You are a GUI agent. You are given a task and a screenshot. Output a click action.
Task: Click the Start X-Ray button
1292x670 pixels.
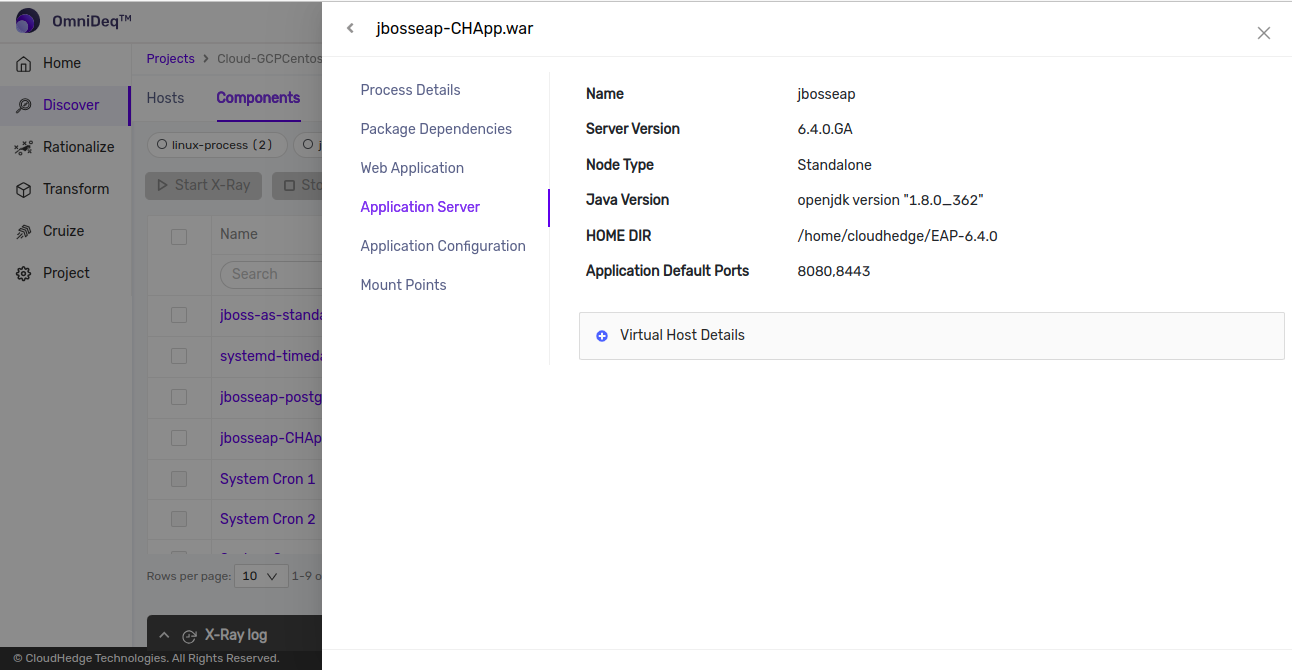(x=204, y=185)
